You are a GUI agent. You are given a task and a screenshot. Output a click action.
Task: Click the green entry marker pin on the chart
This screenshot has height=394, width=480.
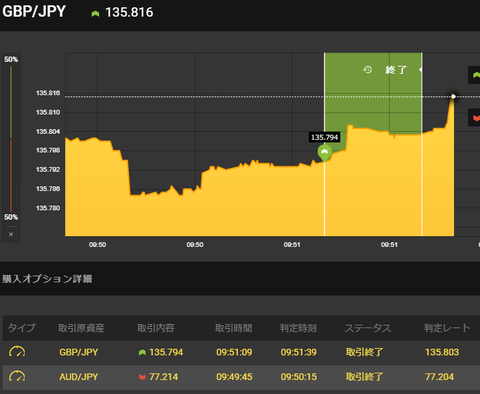click(324, 153)
